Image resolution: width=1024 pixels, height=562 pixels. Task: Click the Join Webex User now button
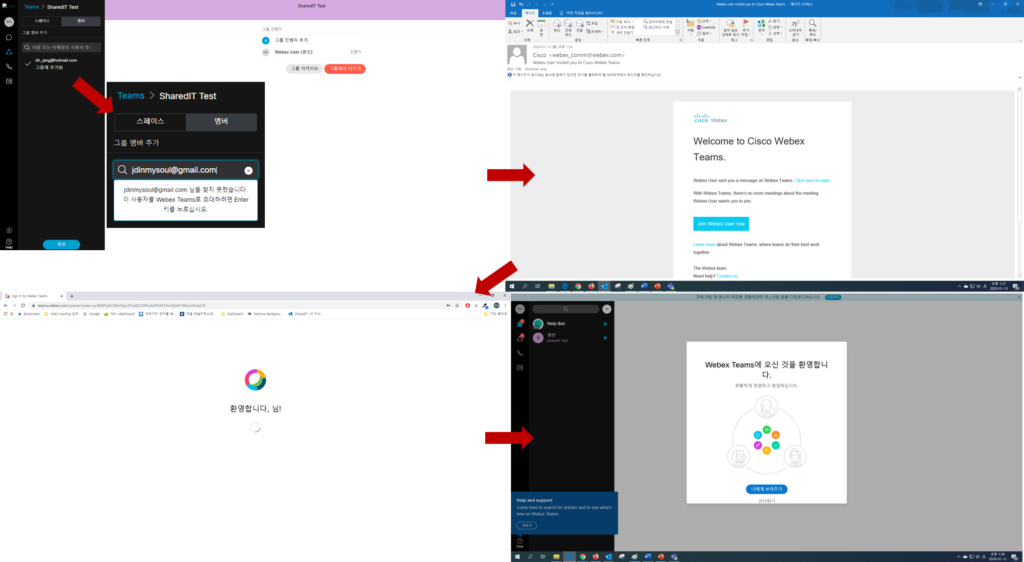[721, 223]
